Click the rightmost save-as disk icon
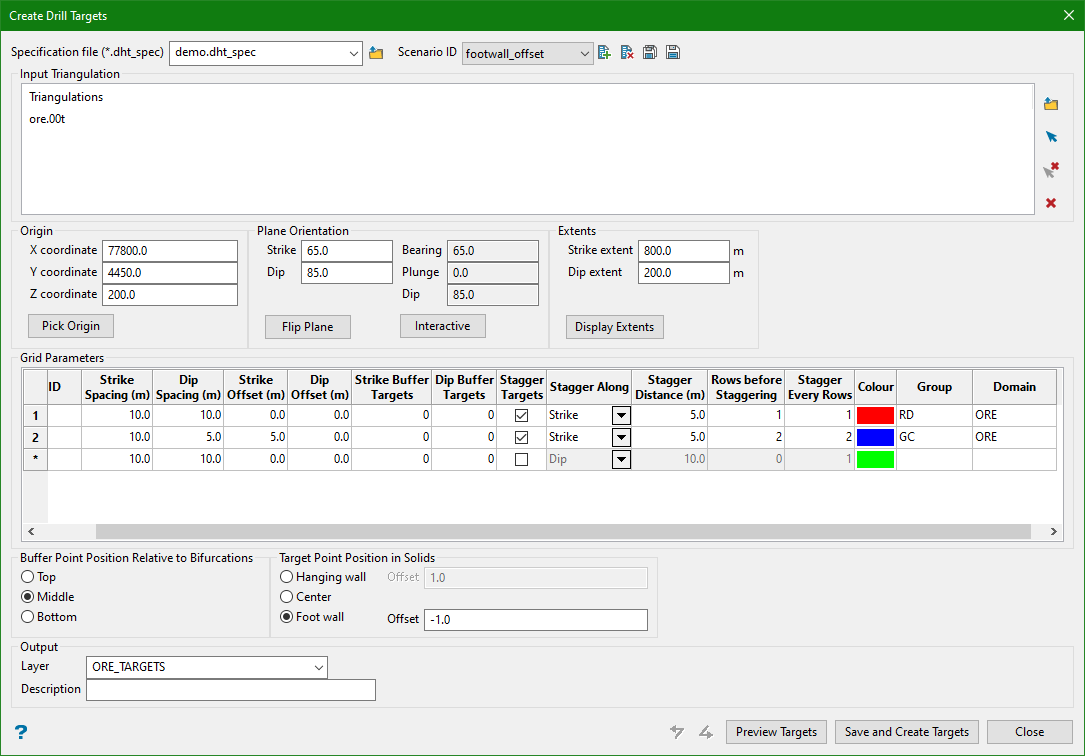Screen dimensions: 1085x756 [673, 53]
